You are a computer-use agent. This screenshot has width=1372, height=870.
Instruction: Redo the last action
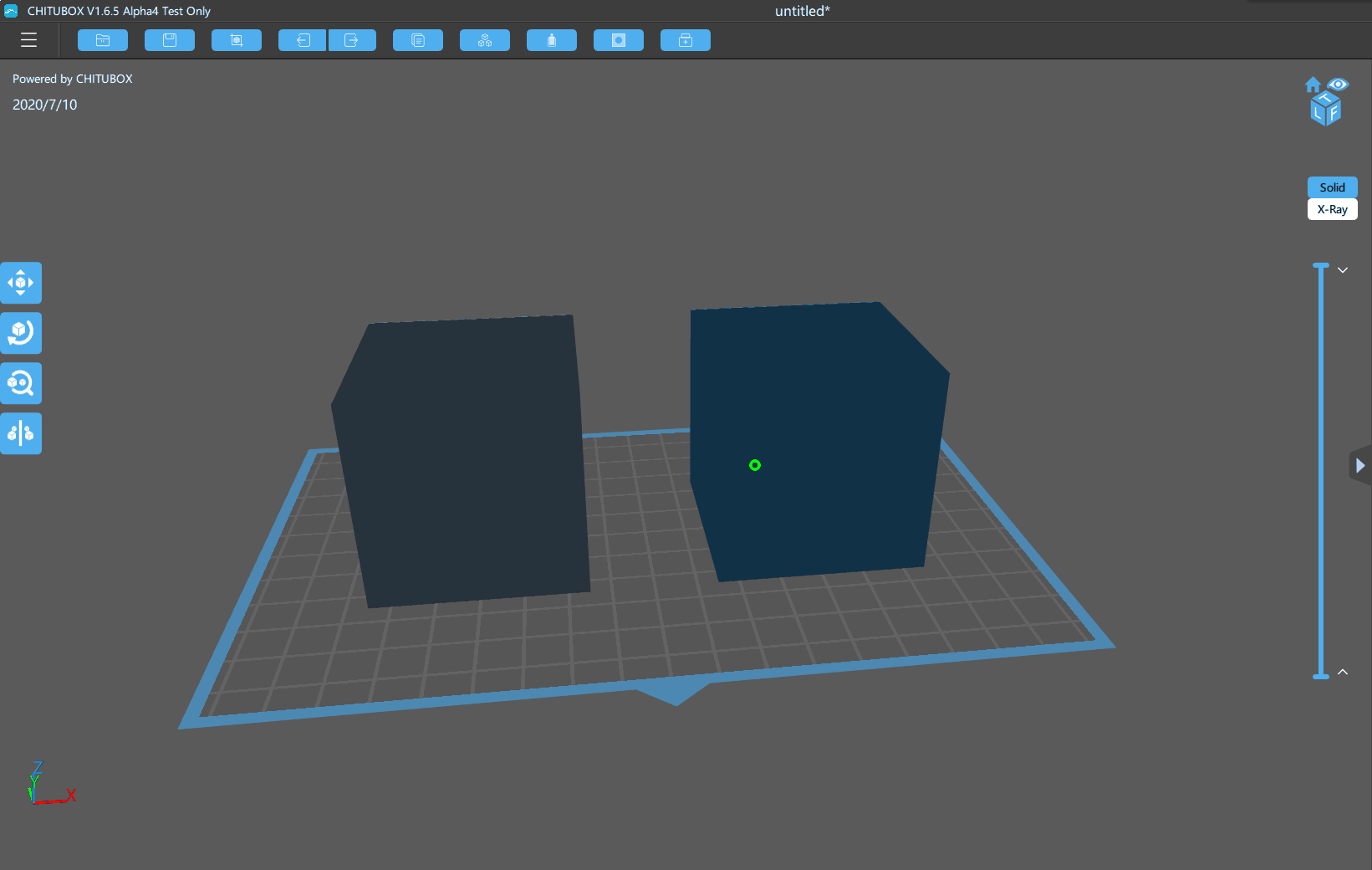(352, 39)
